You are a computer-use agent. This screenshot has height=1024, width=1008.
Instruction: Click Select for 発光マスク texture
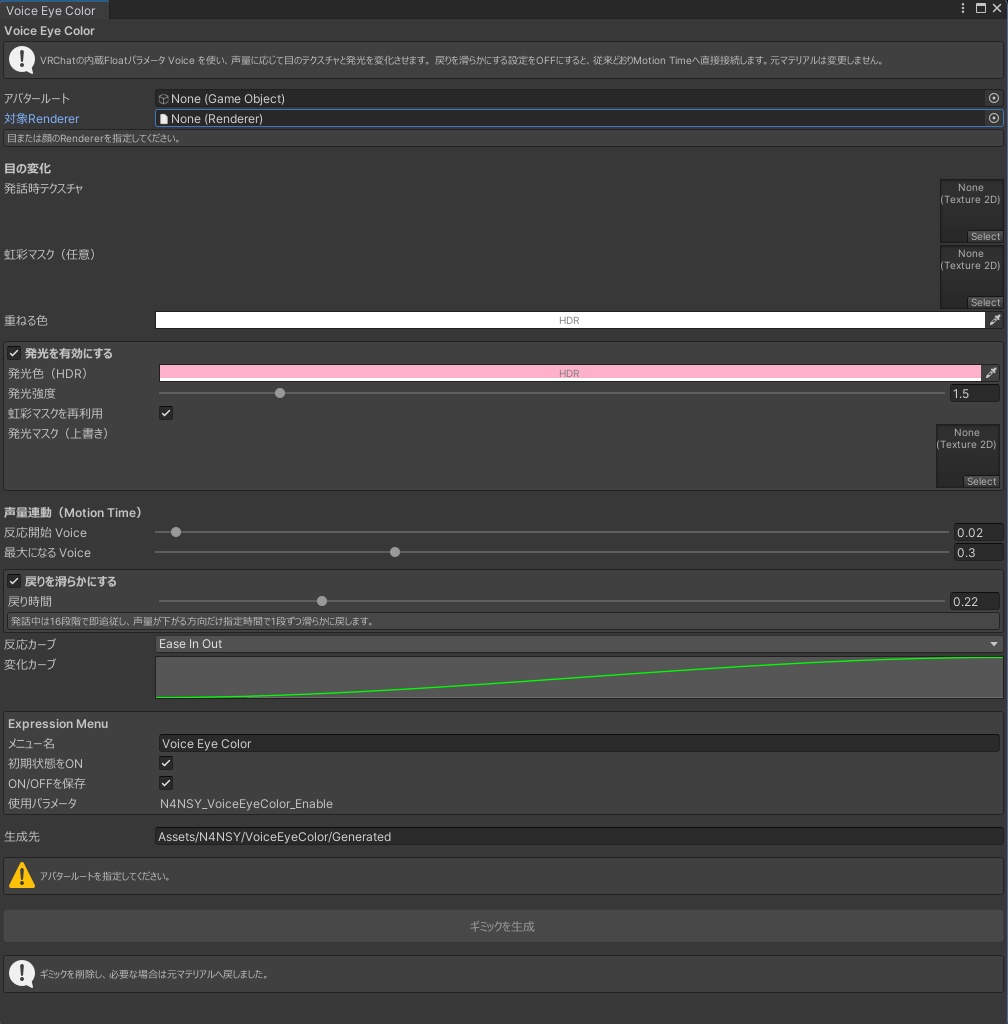click(x=981, y=481)
